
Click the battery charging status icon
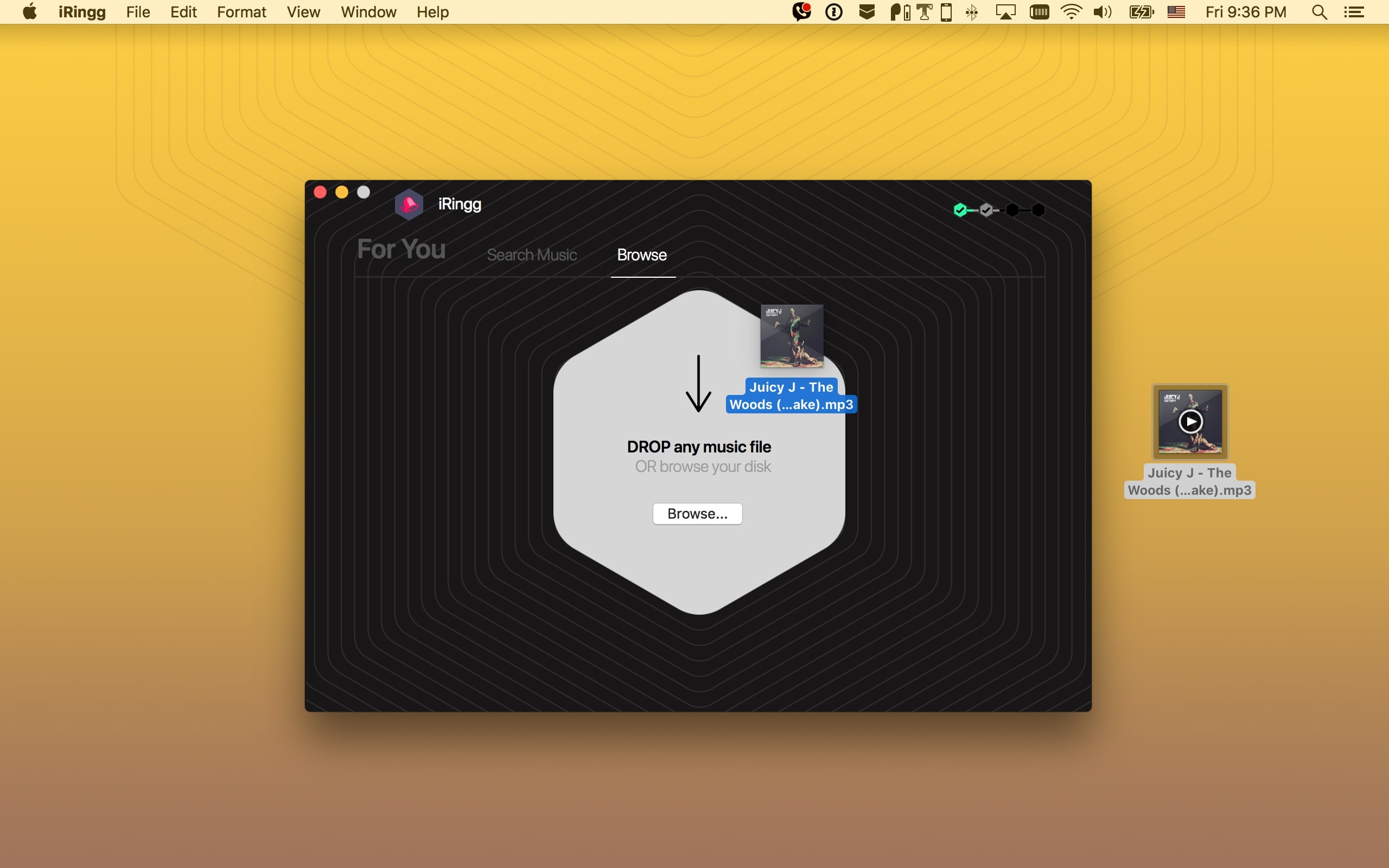1140,12
